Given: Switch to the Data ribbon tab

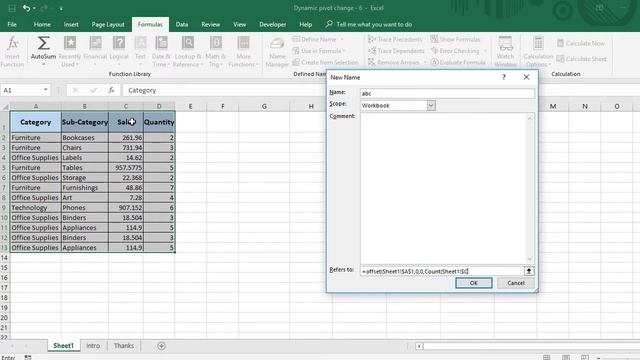Looking at the screenshot, I should click(x=182, y=24).
